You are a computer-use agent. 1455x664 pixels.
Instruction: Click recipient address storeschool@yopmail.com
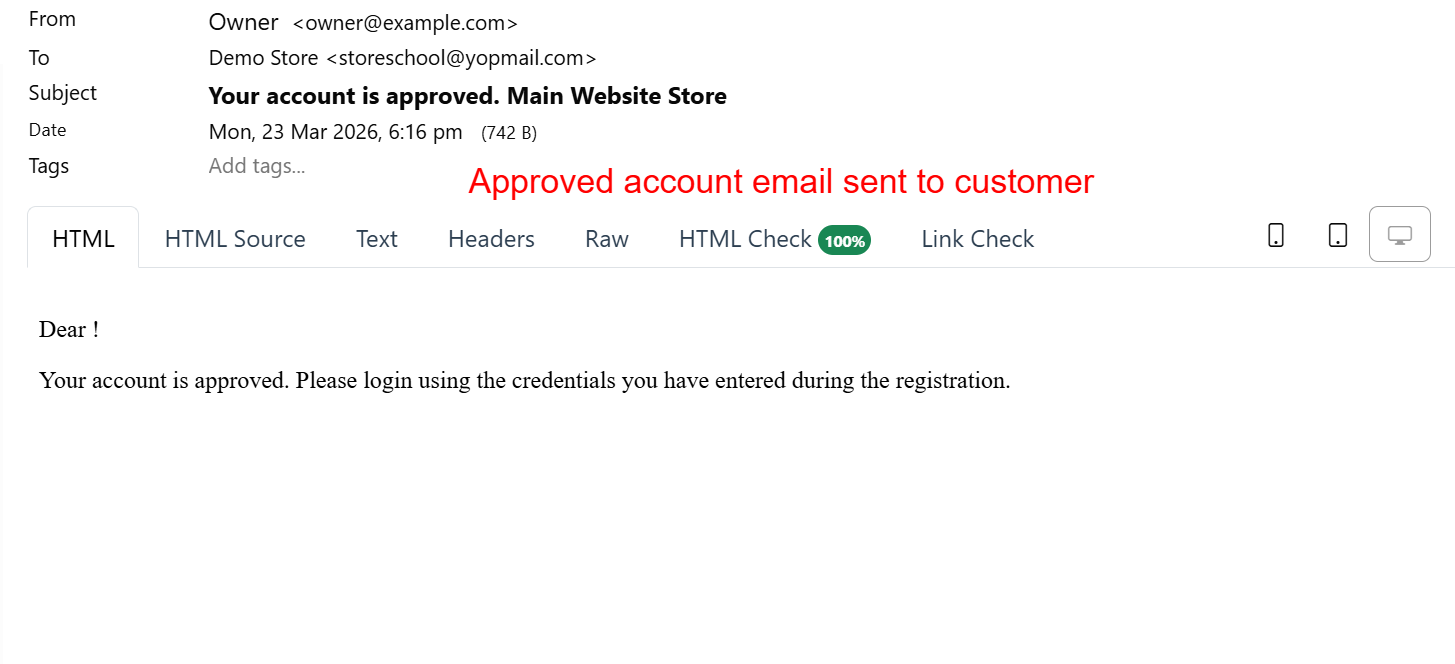click(461, 58)
